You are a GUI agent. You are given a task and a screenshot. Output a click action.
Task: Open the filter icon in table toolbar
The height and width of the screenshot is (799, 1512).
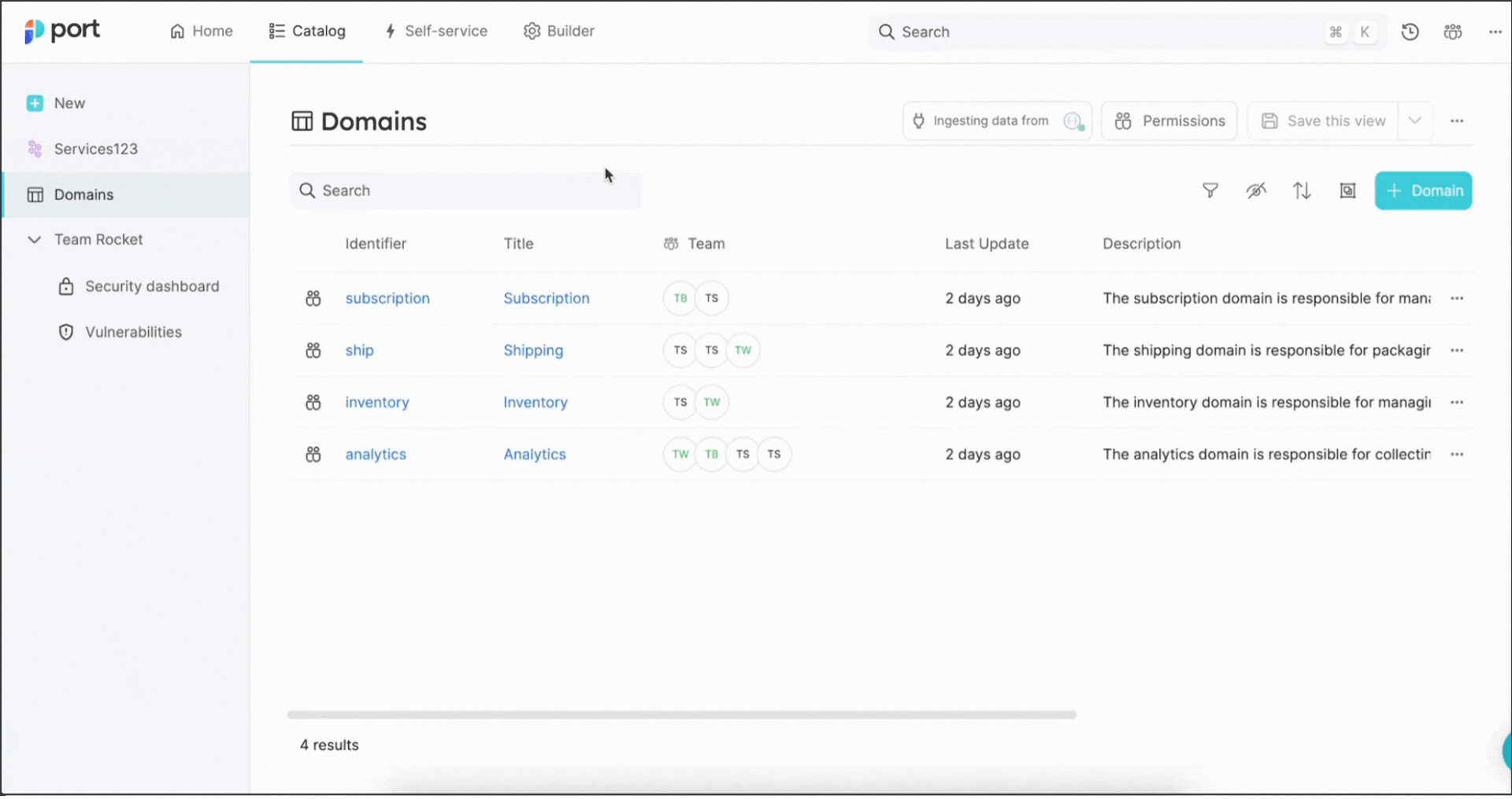click(1210, 191)
